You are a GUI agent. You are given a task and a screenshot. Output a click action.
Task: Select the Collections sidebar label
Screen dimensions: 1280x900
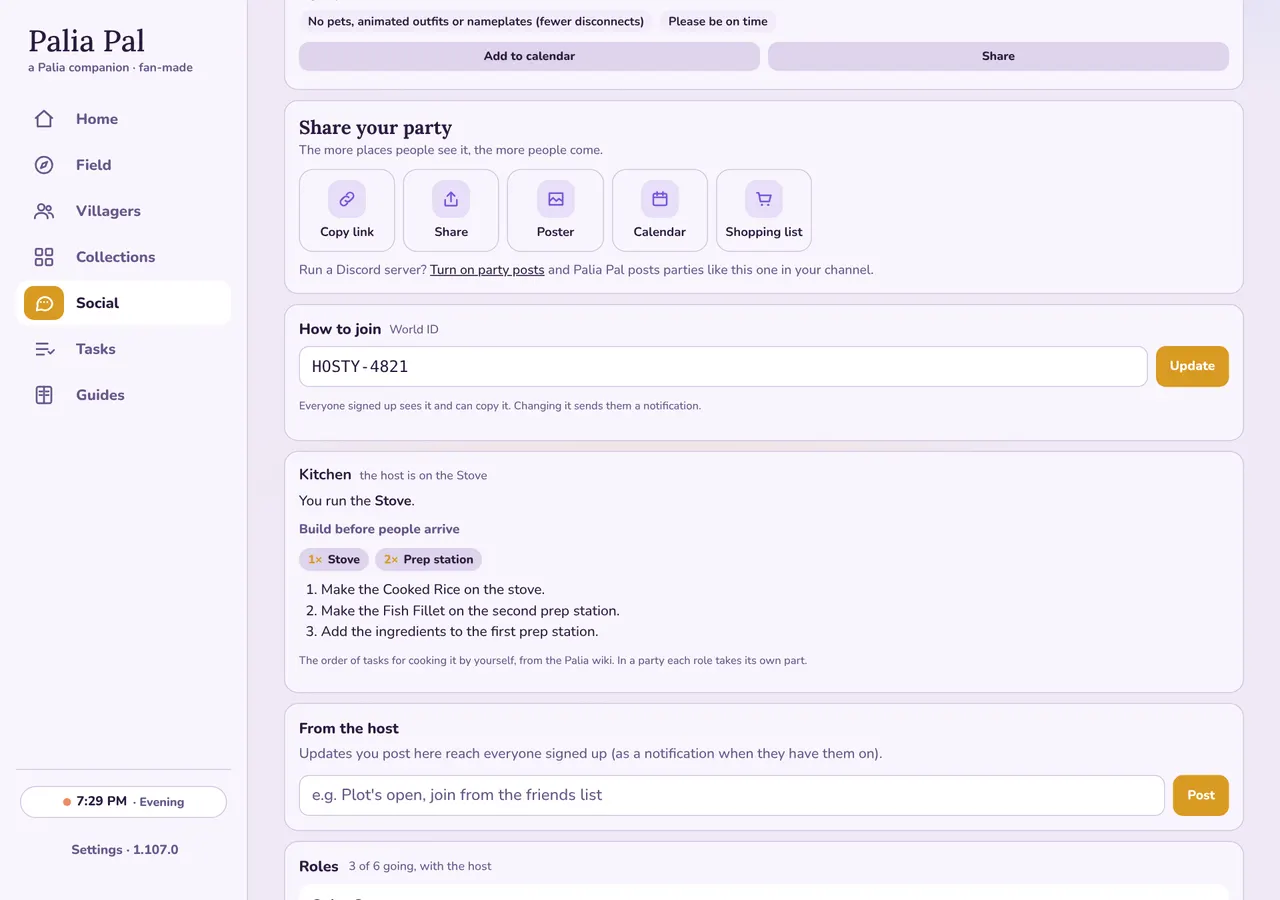[115, 257]
